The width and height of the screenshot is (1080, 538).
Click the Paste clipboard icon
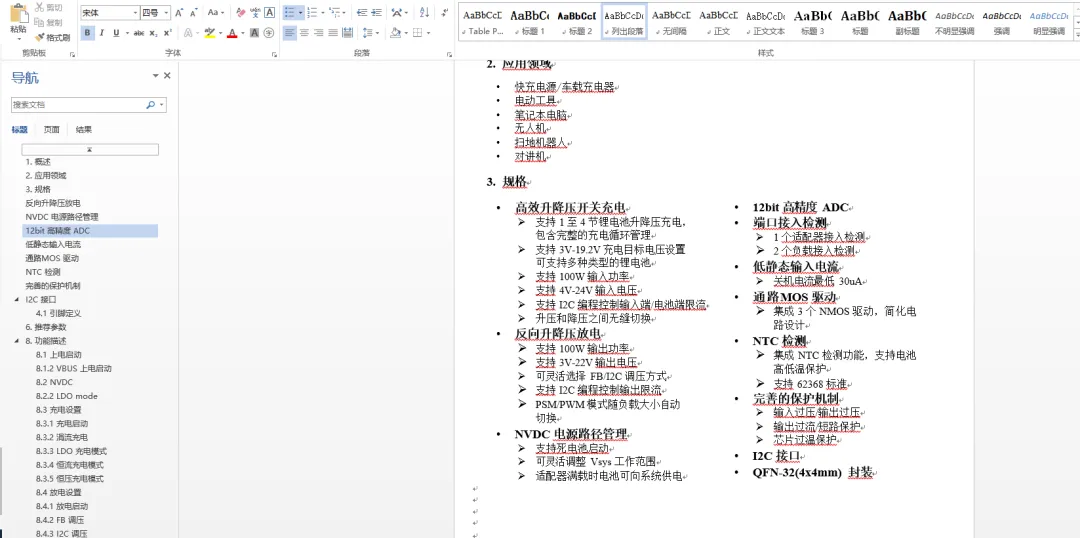pyautogui.click(x=19, y=14)
